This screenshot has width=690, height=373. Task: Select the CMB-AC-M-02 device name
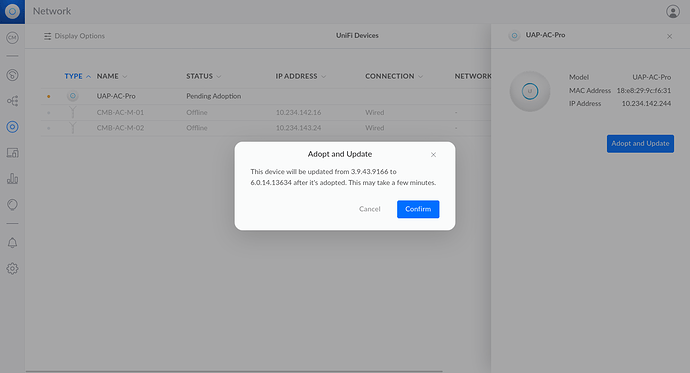pyautogui.click(x=120, y=128)
